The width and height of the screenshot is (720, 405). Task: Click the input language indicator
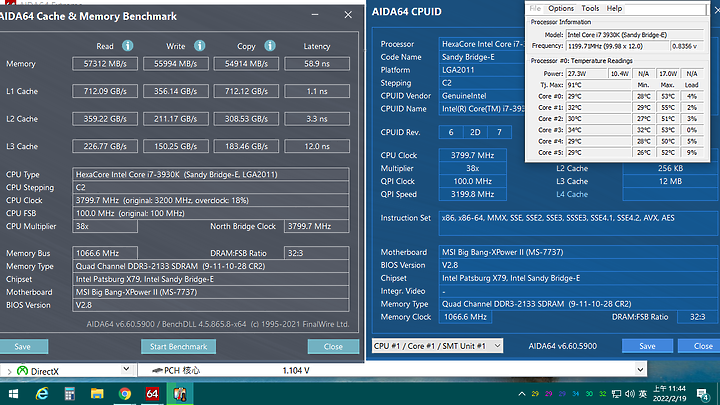[643, 394]
